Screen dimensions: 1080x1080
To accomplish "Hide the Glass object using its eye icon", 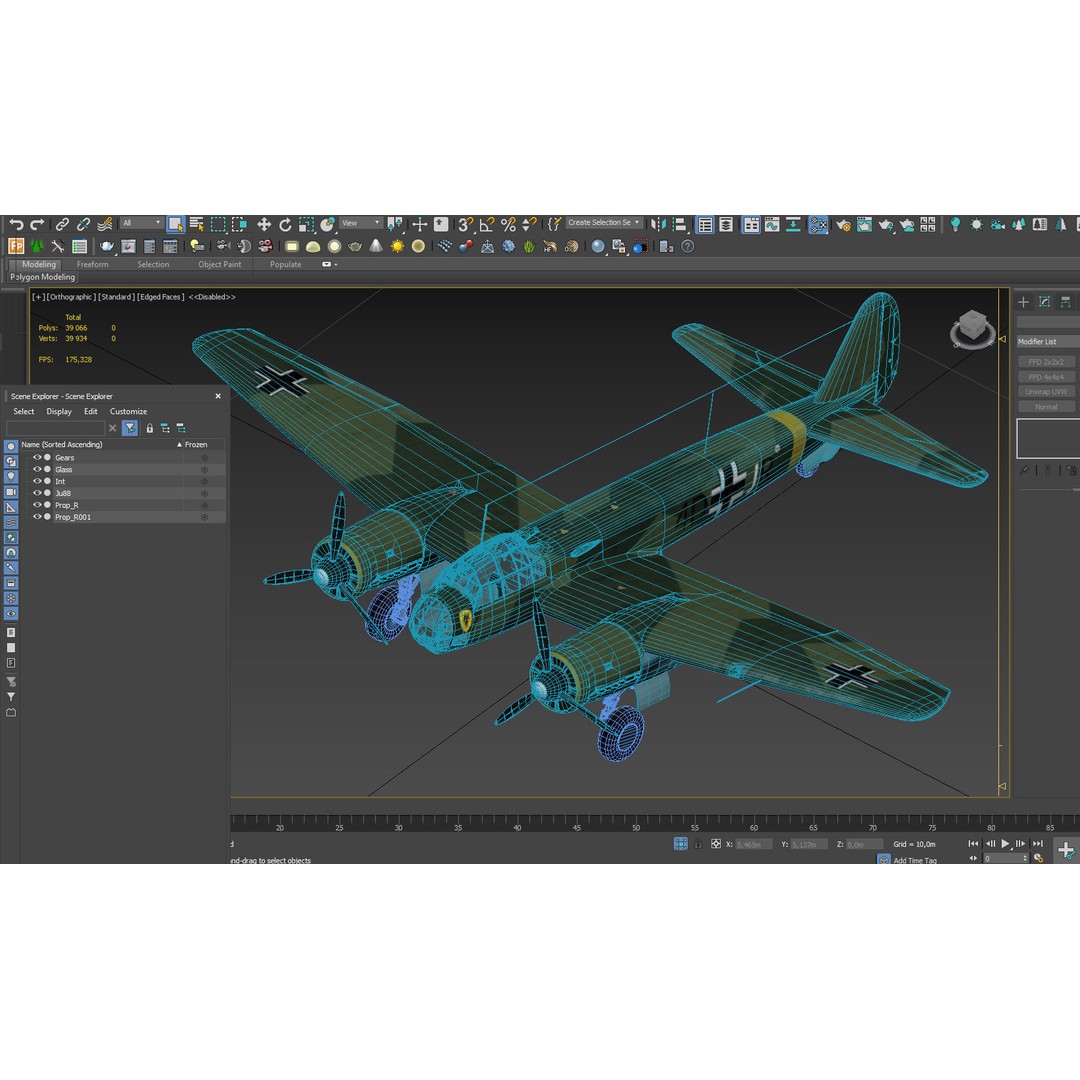I will (x=37, y=469).
